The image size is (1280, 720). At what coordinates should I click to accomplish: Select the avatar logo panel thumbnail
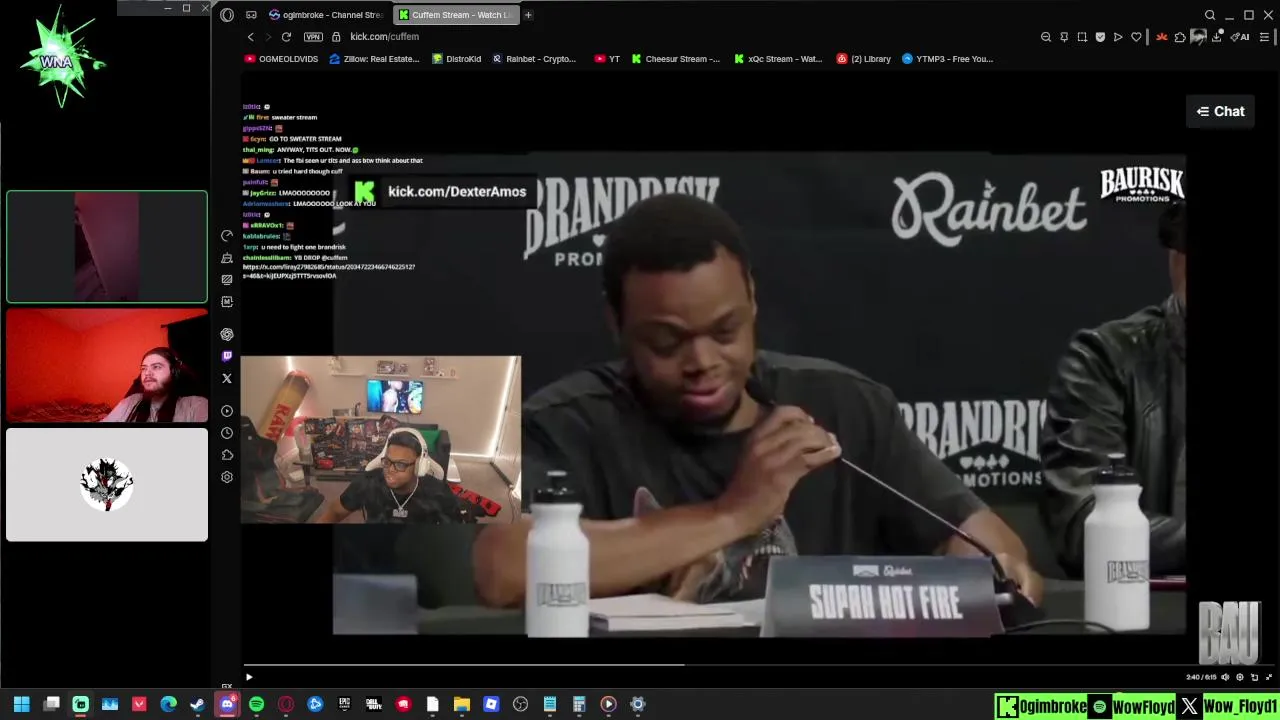coord(107,485)
